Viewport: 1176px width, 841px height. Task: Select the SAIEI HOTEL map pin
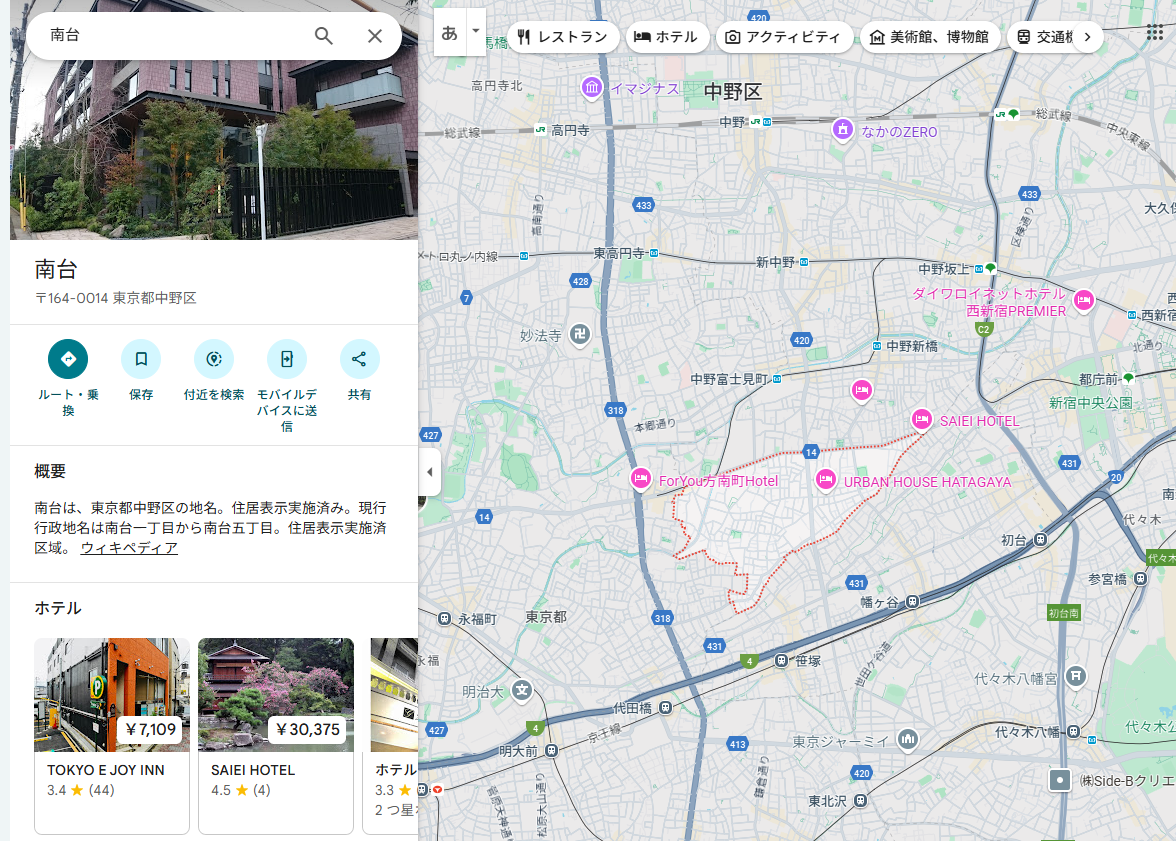[x=922, y=419]
